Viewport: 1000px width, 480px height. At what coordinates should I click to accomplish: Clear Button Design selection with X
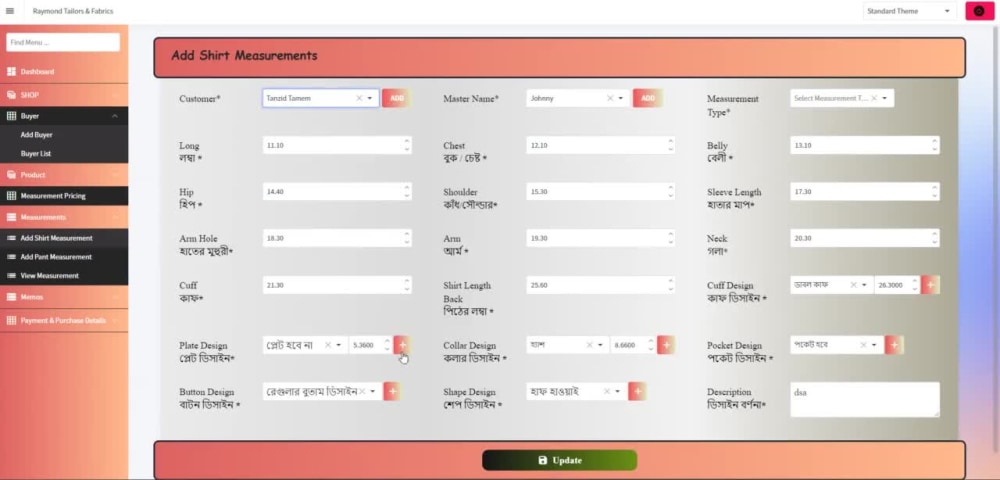[362, 391]
